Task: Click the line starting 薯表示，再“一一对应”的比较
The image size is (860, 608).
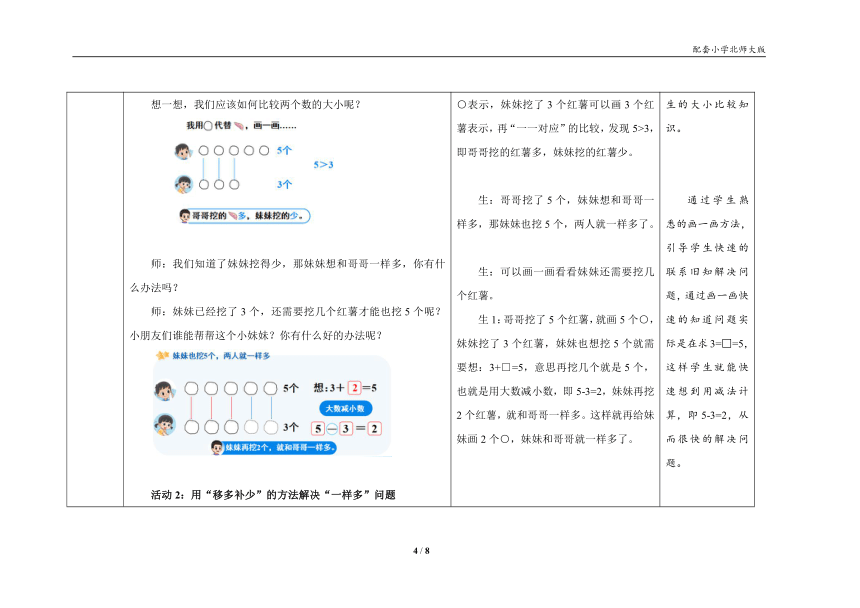Action: tap(556, 128)
